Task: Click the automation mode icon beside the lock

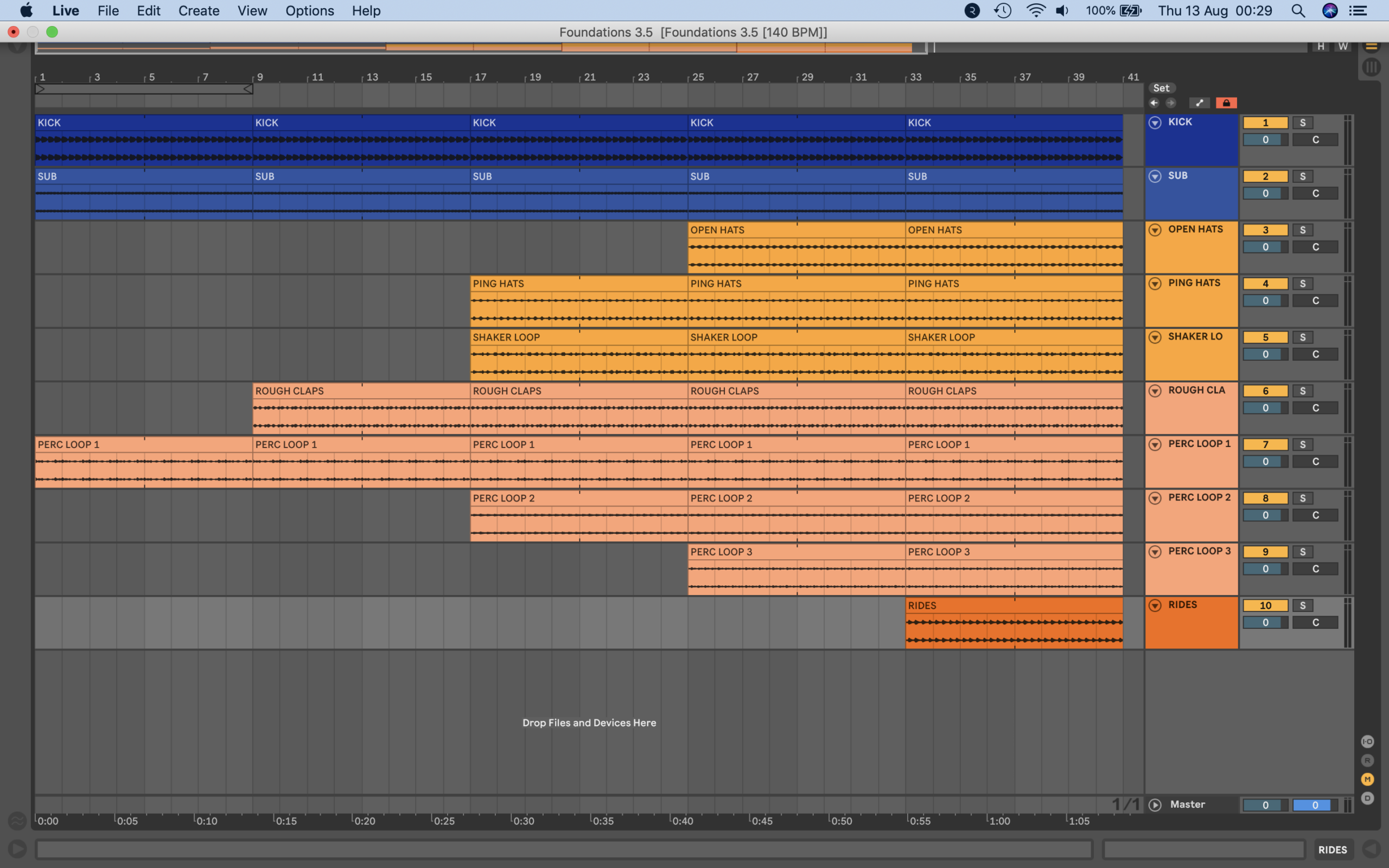Action: 1199,103
